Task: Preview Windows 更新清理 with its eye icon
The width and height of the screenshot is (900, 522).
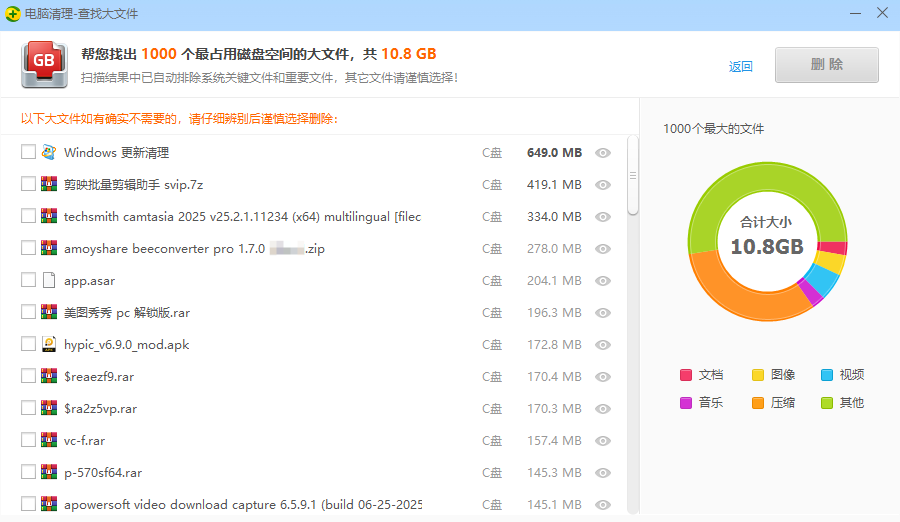Action: [602, 153]
